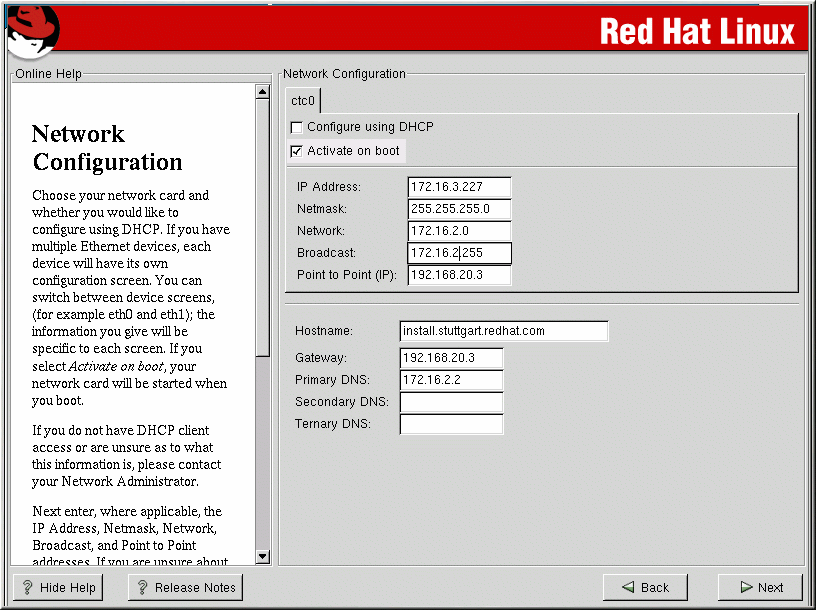Select the ctc0 device tab
This screenshot has width=816, height=610.
coord(302,101)
